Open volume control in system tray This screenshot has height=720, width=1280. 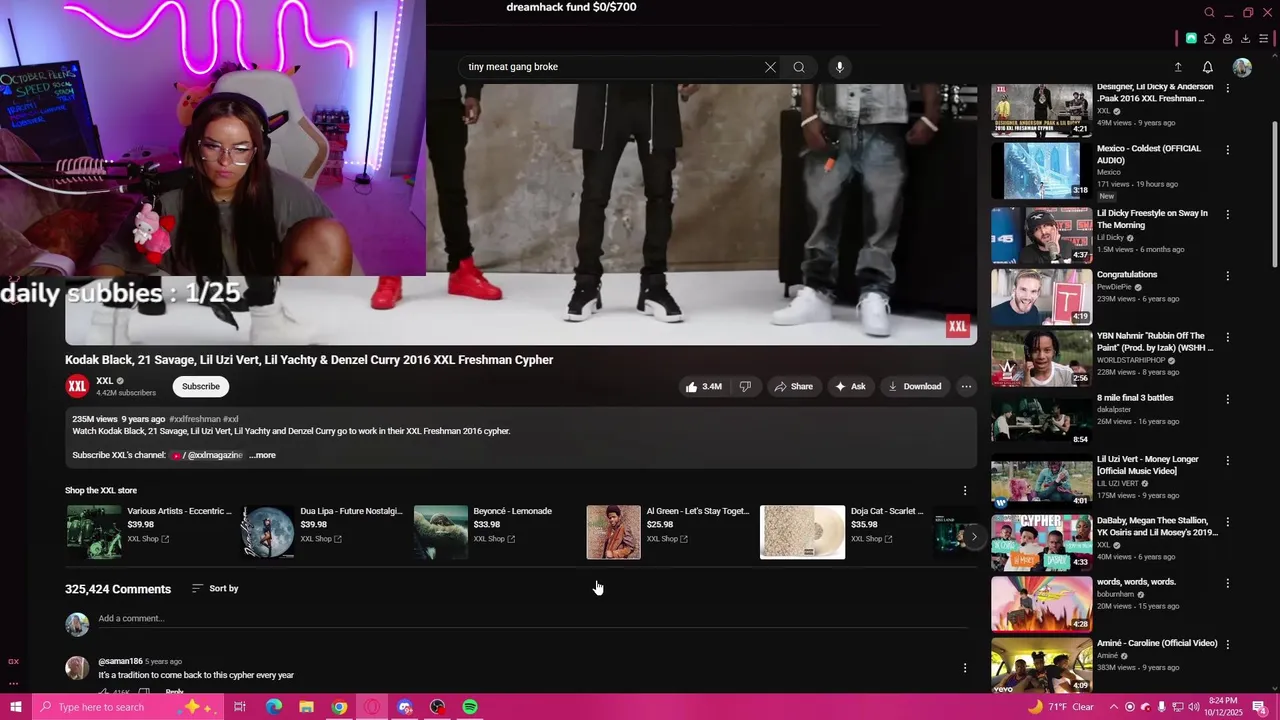(1196, 707)
